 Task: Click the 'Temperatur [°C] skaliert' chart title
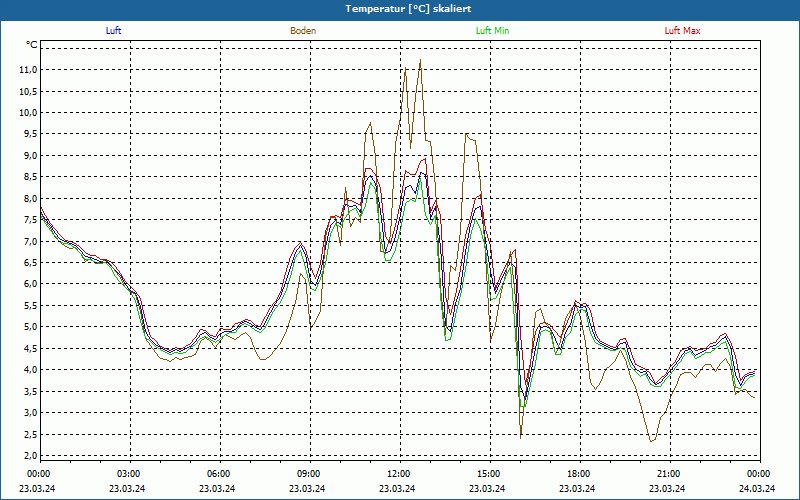[x=408, y=9]
